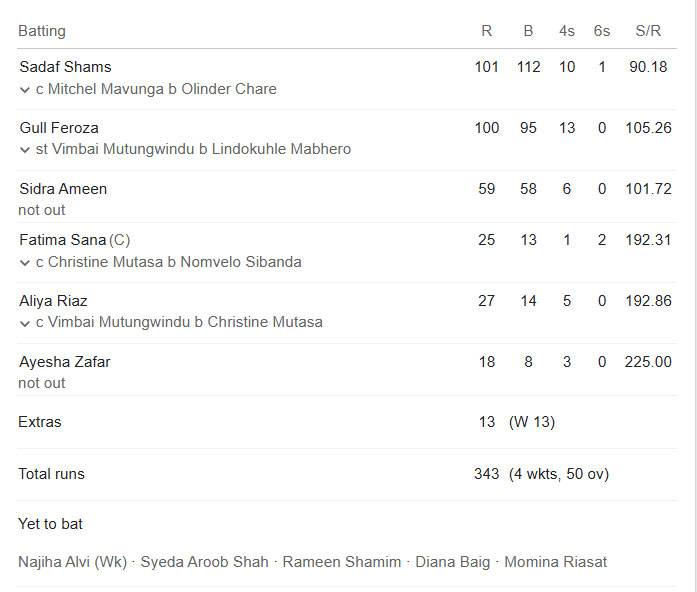The width and height of the screenshot is (697, 592).
Task: Click the S/R column header
Action: pos(648,31)
